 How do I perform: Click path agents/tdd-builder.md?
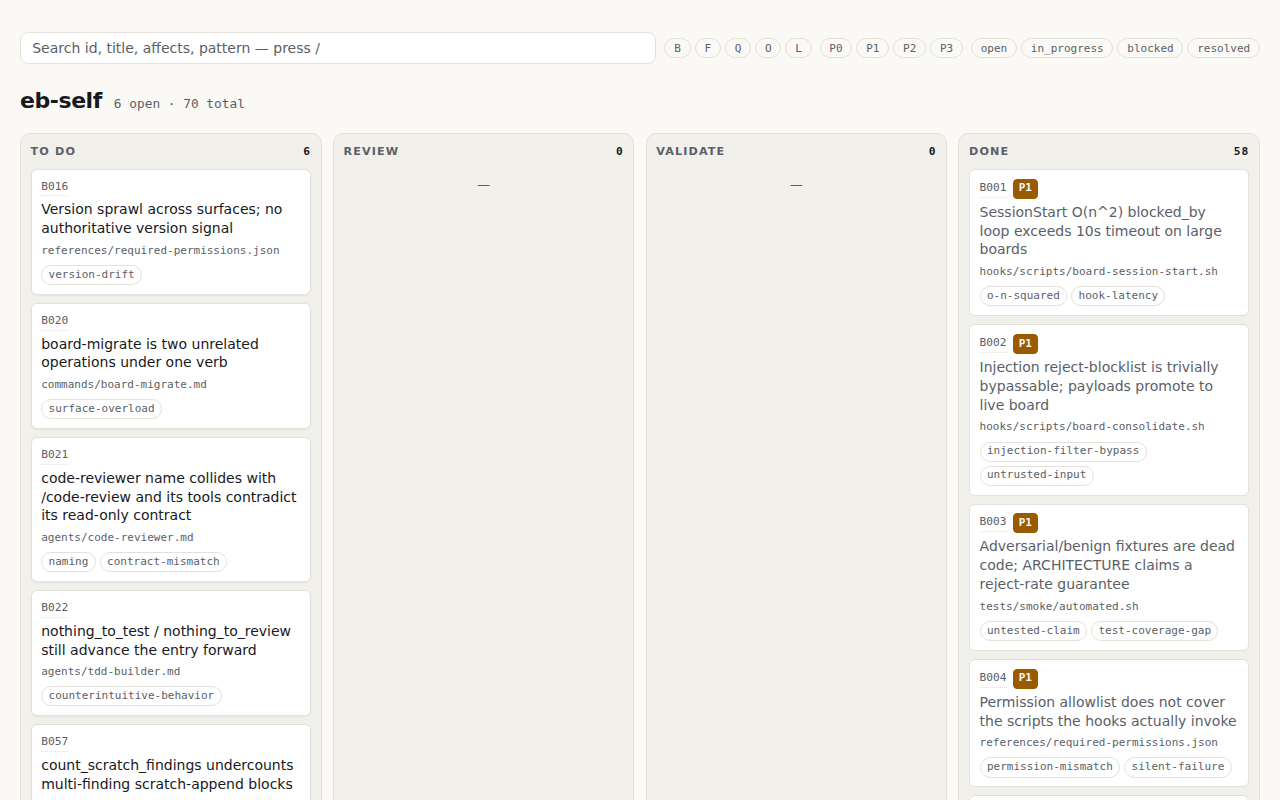pyautogui.click(x=111, y=671)
